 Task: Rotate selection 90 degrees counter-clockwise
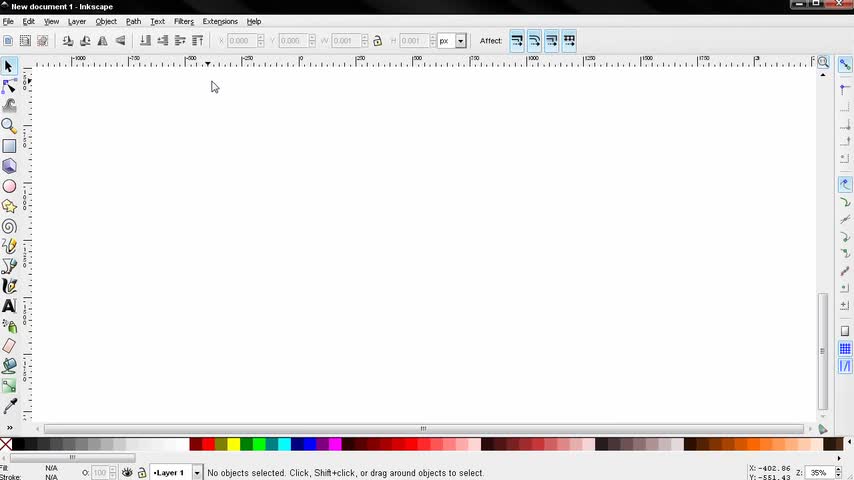68,41
